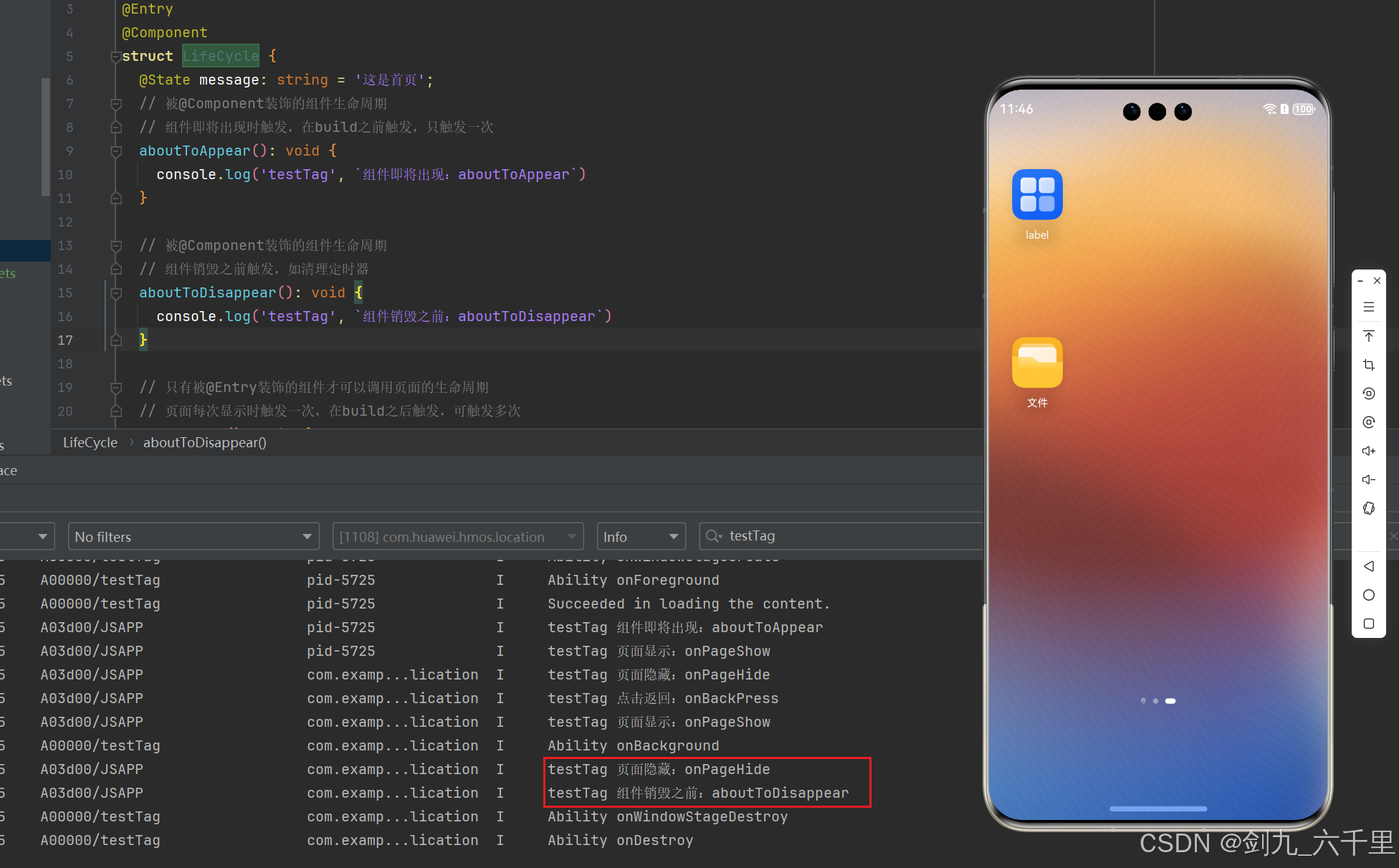Open the emulator toolbar hamburger menu
Viewport: 1399px width, 868px height.
(1368, 307)
